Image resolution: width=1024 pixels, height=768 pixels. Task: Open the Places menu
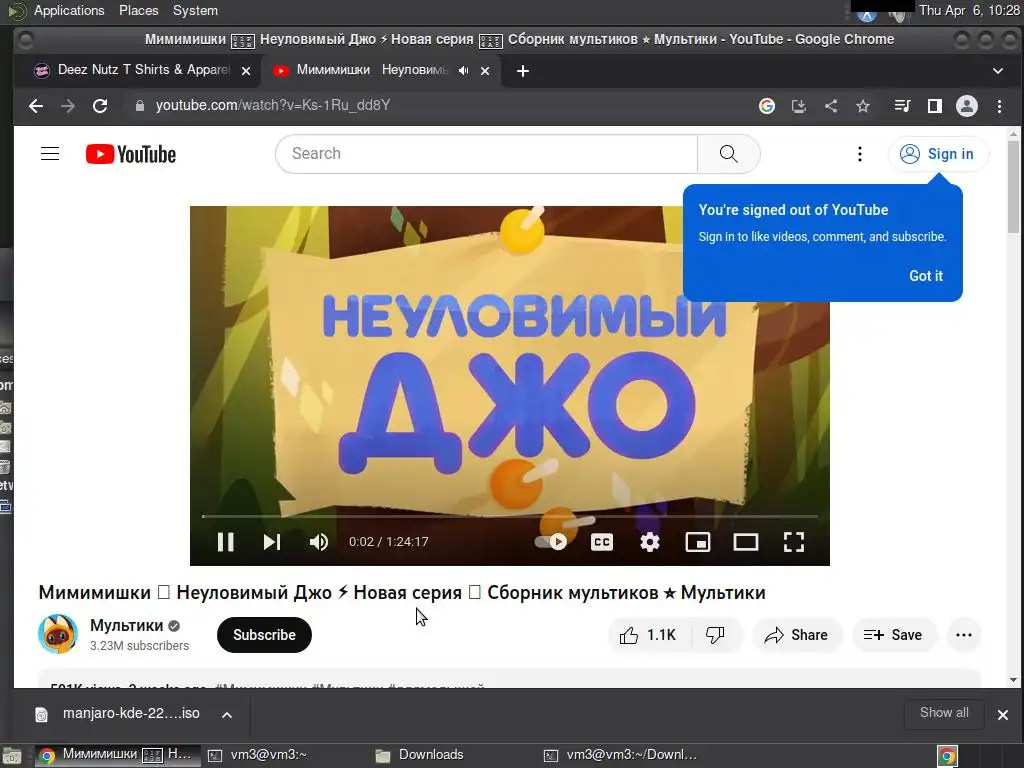[x=138, y=10]
